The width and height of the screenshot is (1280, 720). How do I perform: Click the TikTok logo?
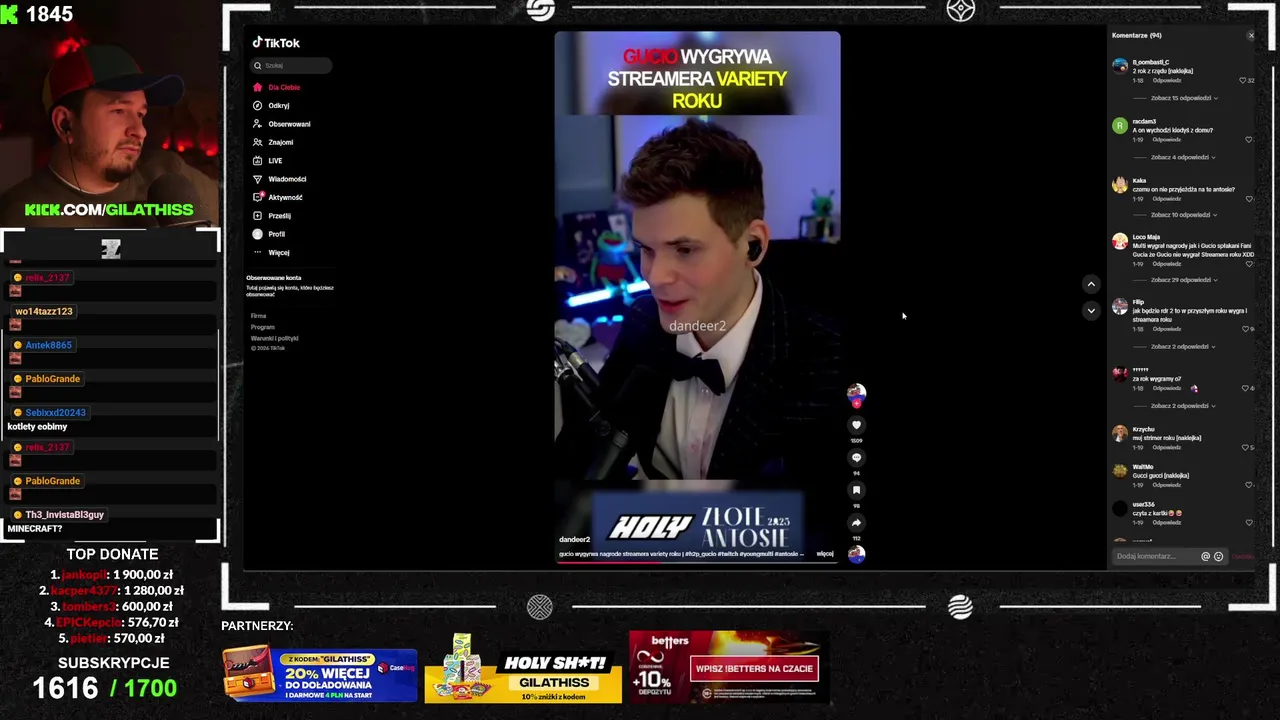276,43
